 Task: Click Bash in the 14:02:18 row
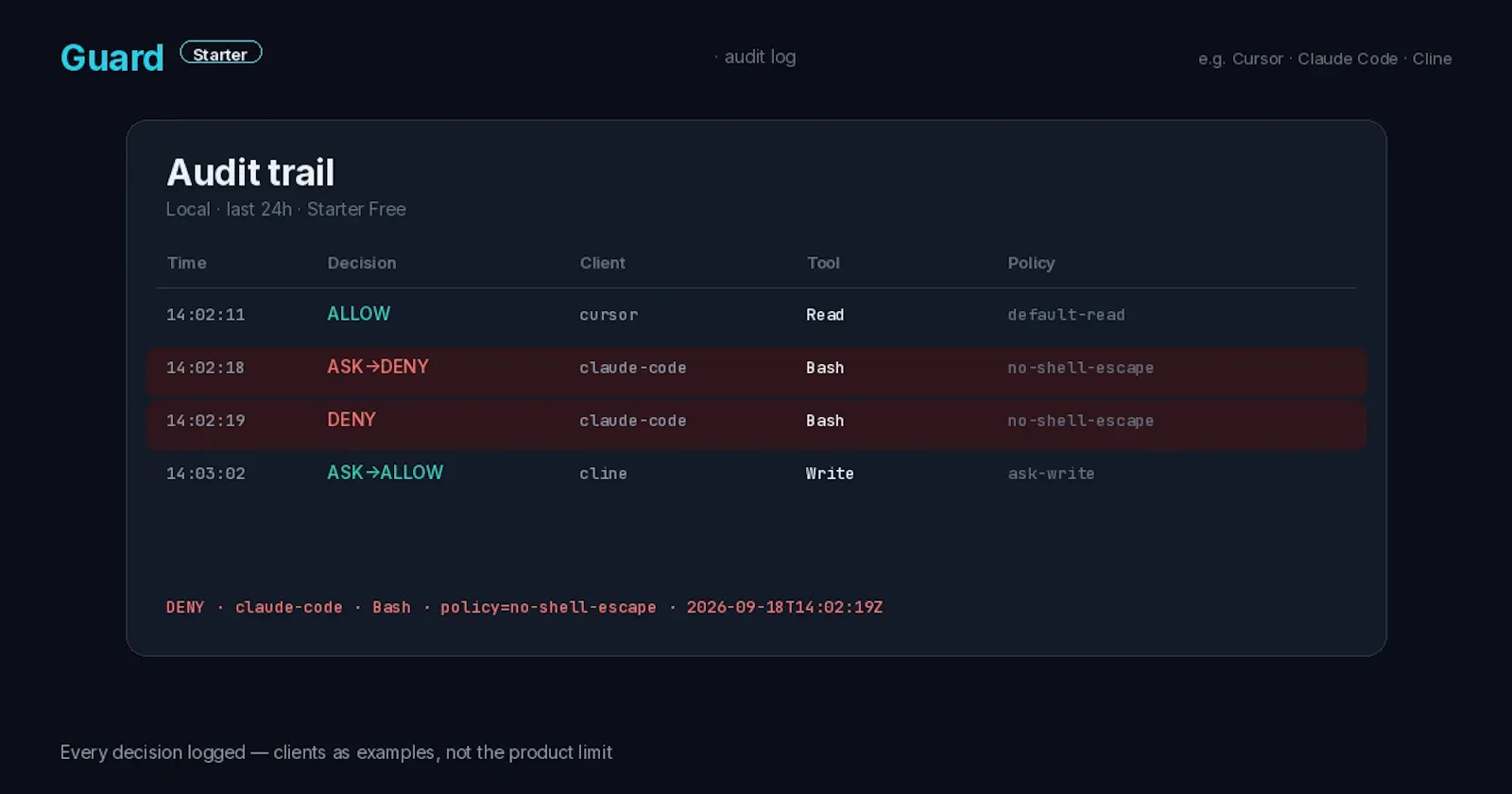[825, 368]
